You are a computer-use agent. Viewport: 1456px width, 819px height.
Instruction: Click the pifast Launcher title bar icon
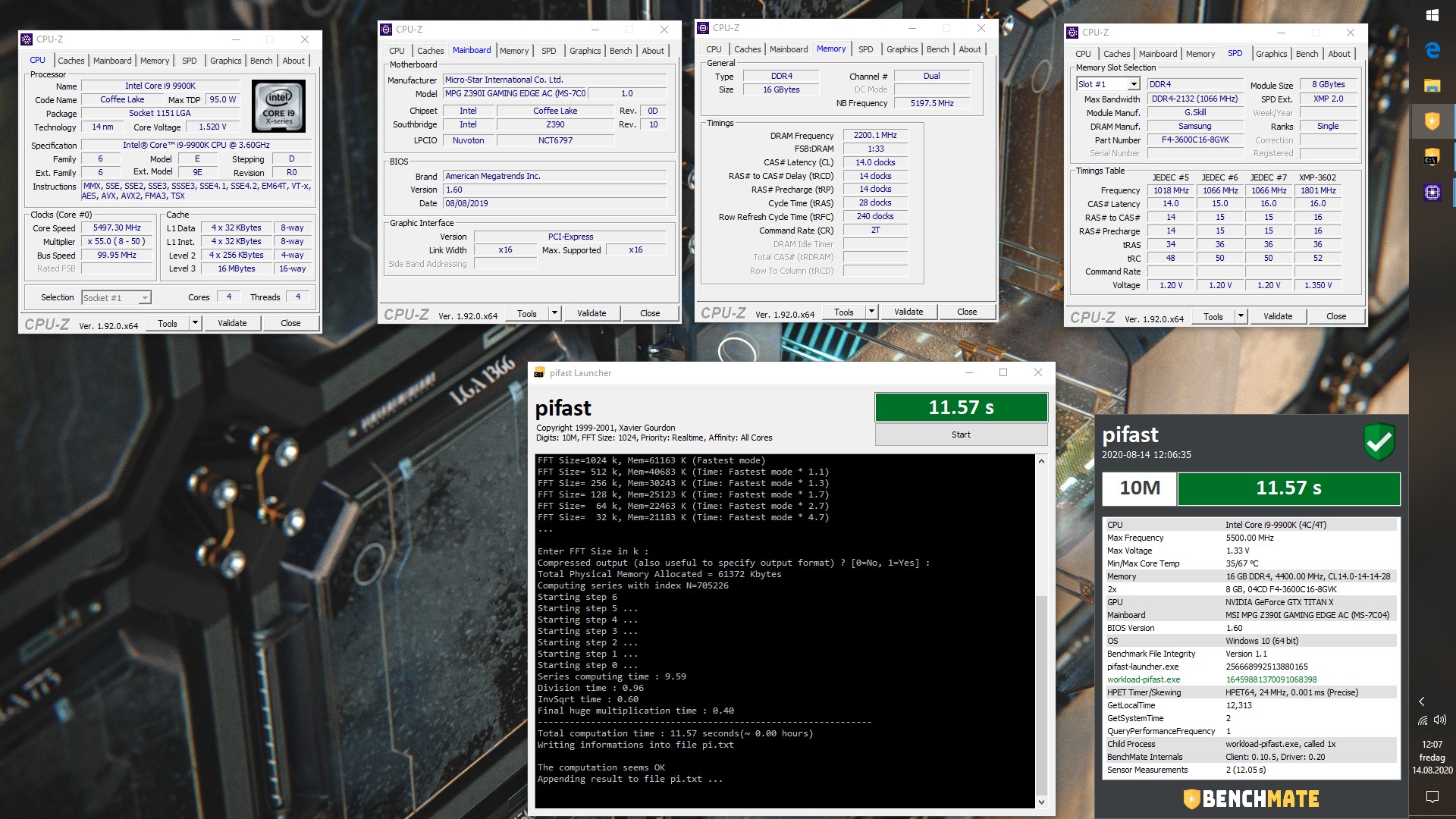coord(539,373)
